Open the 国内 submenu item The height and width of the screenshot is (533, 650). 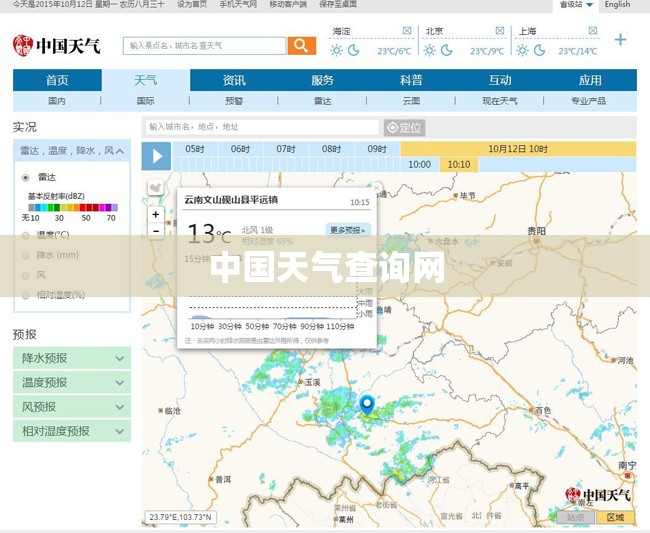pos(57,101)
